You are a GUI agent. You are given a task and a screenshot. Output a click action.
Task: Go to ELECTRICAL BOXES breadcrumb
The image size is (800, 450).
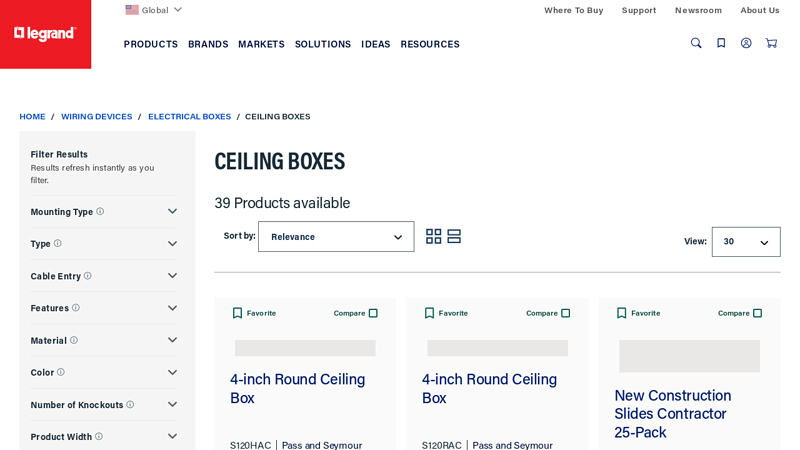tap(189, 116)
